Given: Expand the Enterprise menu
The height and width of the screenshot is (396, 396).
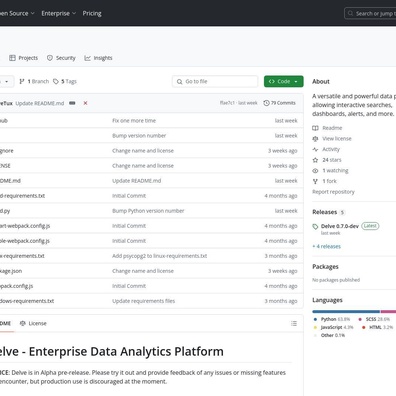Looking at the screenshot, I should [59, 14].
